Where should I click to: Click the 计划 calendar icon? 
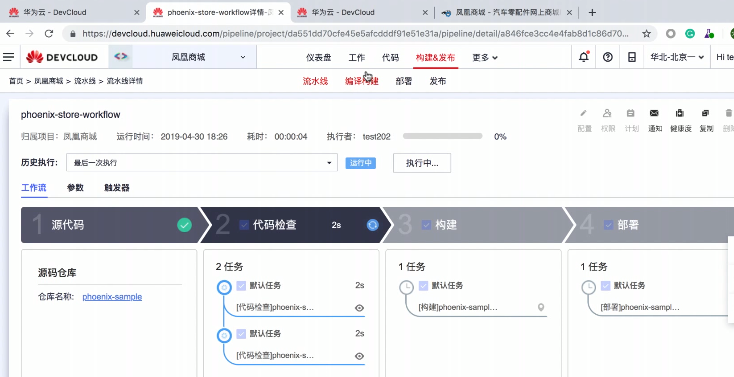tap(631, 113)
